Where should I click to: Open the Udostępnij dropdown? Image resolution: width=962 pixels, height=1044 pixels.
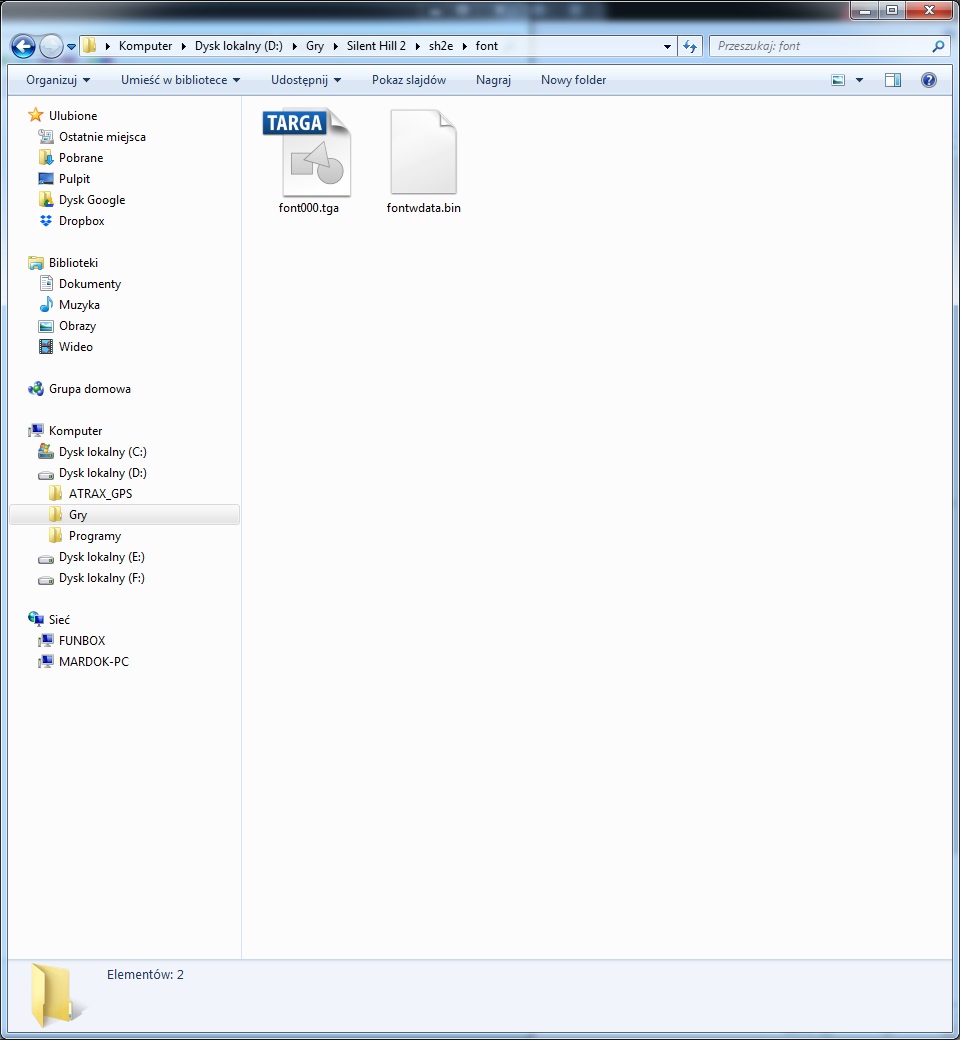(306, 80)
